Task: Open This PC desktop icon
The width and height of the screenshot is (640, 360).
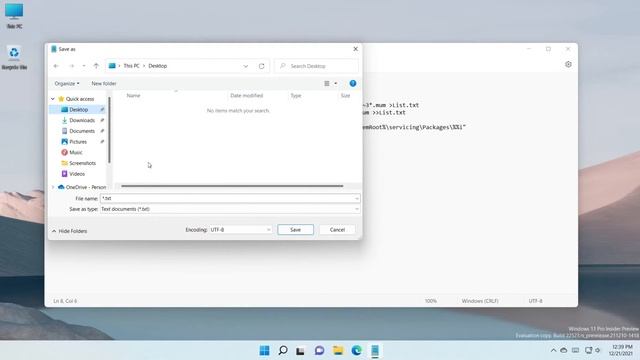Action: [x=14, y=16]
